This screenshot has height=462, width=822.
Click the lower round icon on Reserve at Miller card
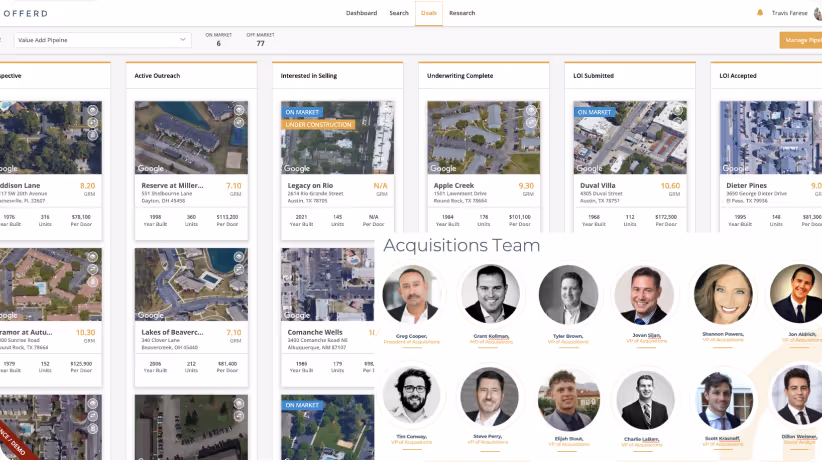point(239,123)
